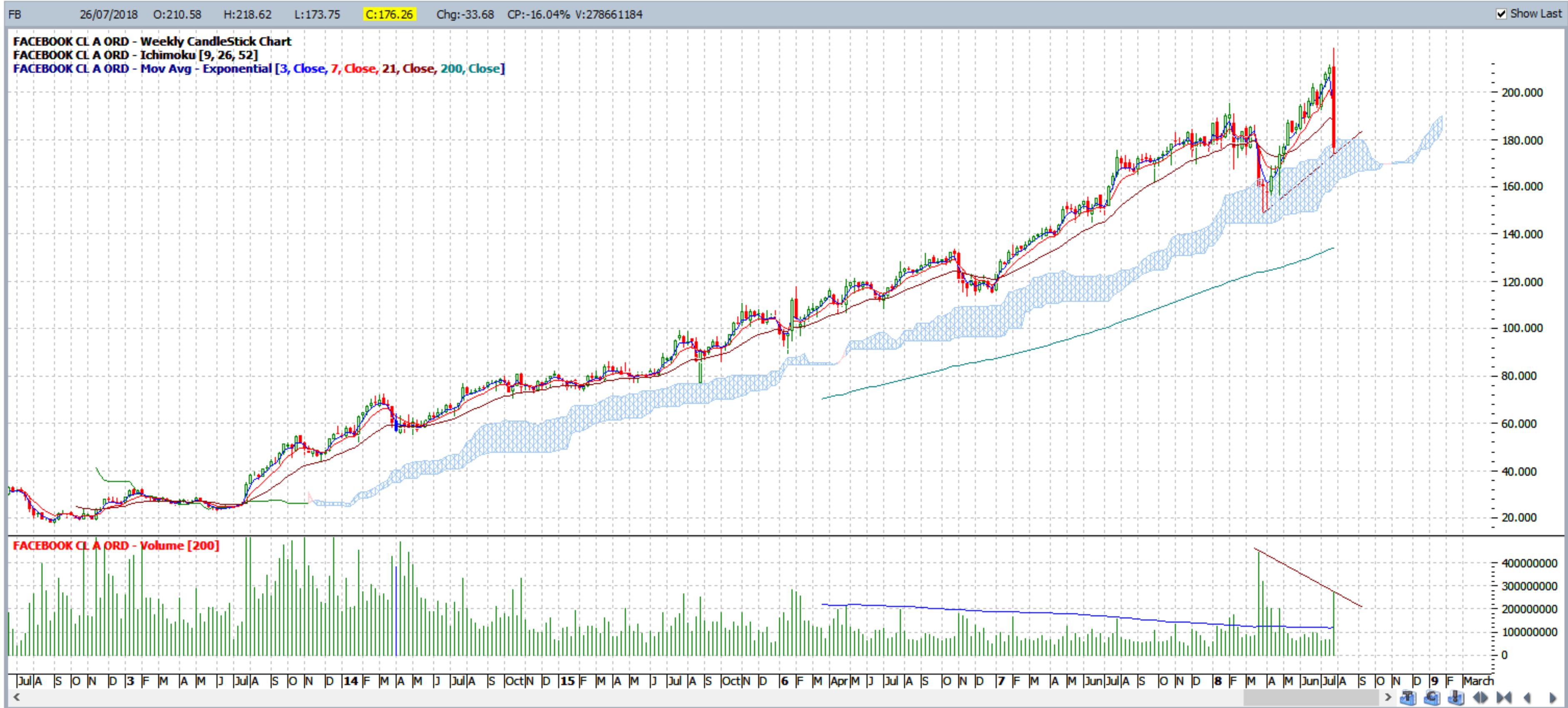The width and height of the screenshot is (1568, 708).
Task: Click the shift chart right triangle icon
Action: [x=1553, y=698]
